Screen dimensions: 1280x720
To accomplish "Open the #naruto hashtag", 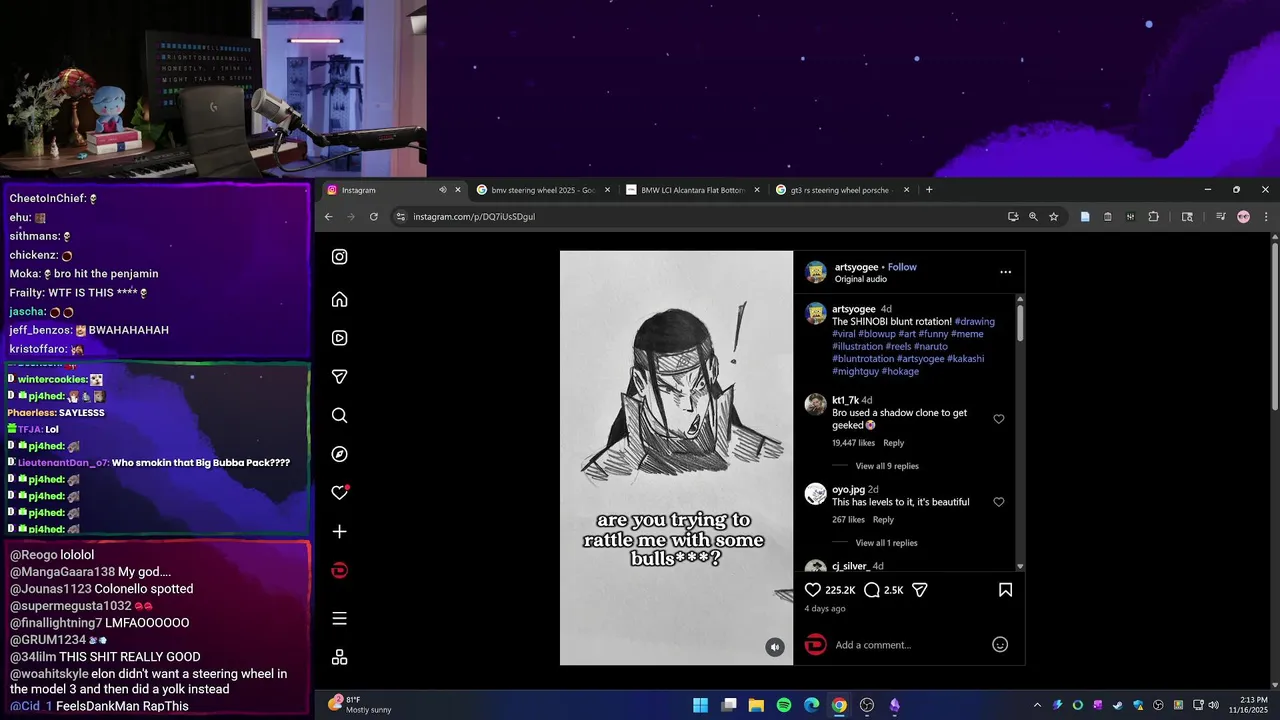I will tap(931, 346).
